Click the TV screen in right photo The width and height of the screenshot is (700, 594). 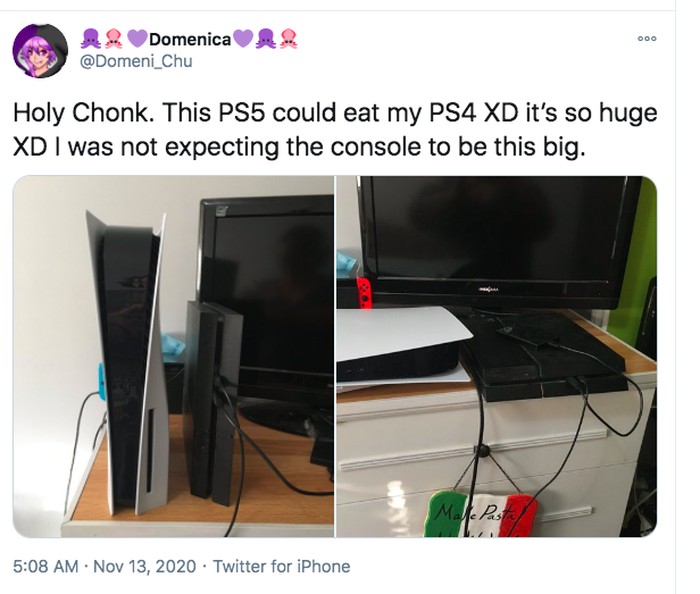coord(498,228)
